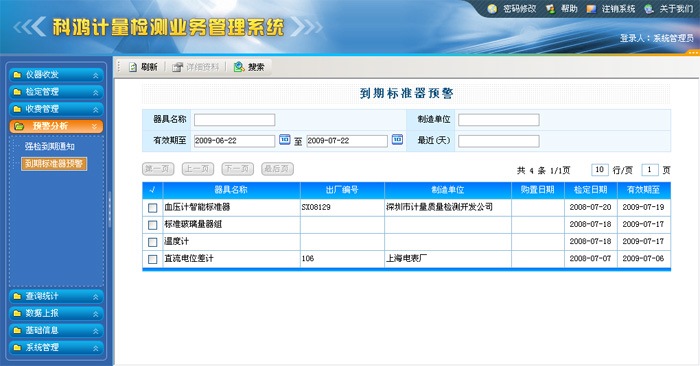Image resolution: width=700 pixels, height=366 pixels.
Task: Select 到期标准器预警 menu item
Action: pyautogui.click(x=54, y=163)
